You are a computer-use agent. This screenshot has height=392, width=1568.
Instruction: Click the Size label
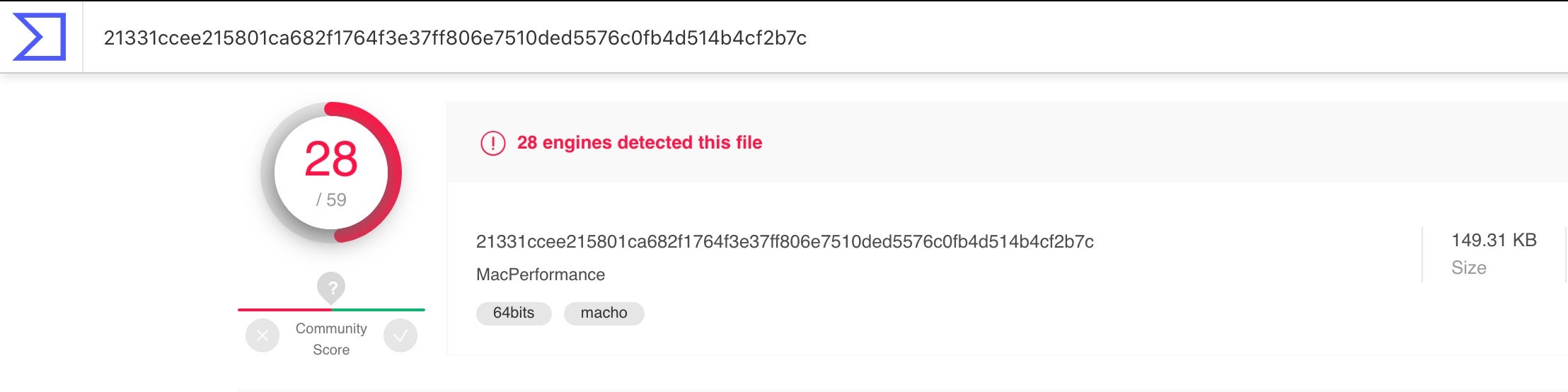(1468, 267)
